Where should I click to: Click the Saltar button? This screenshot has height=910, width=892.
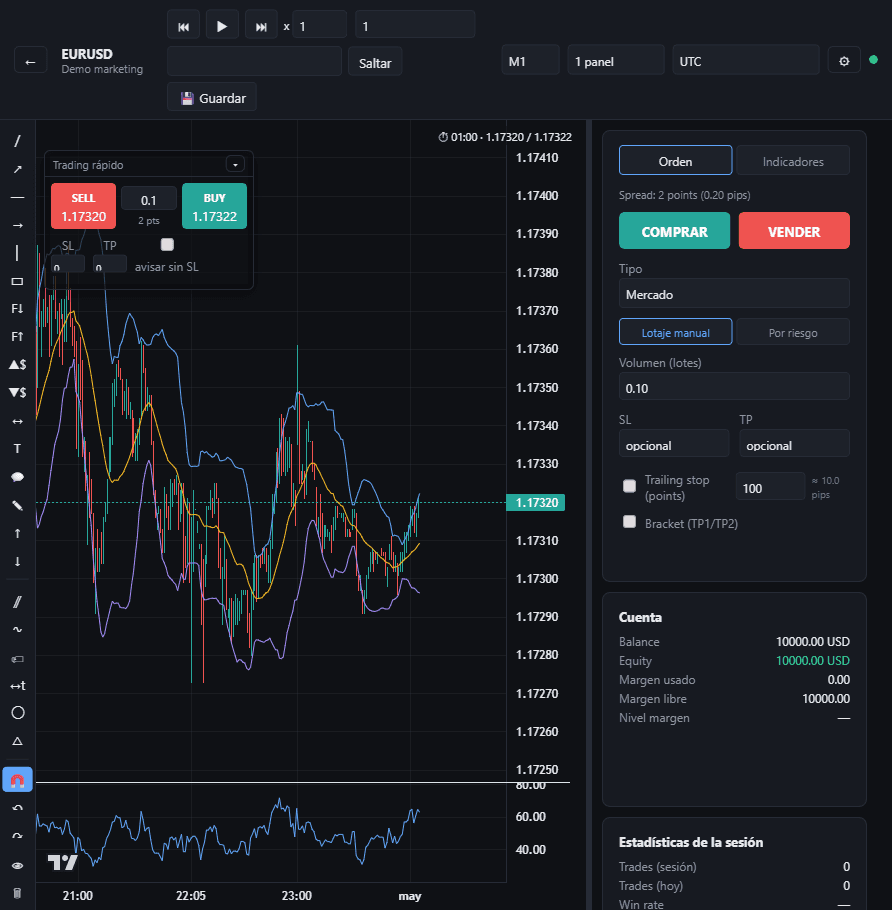click(375, 62)
